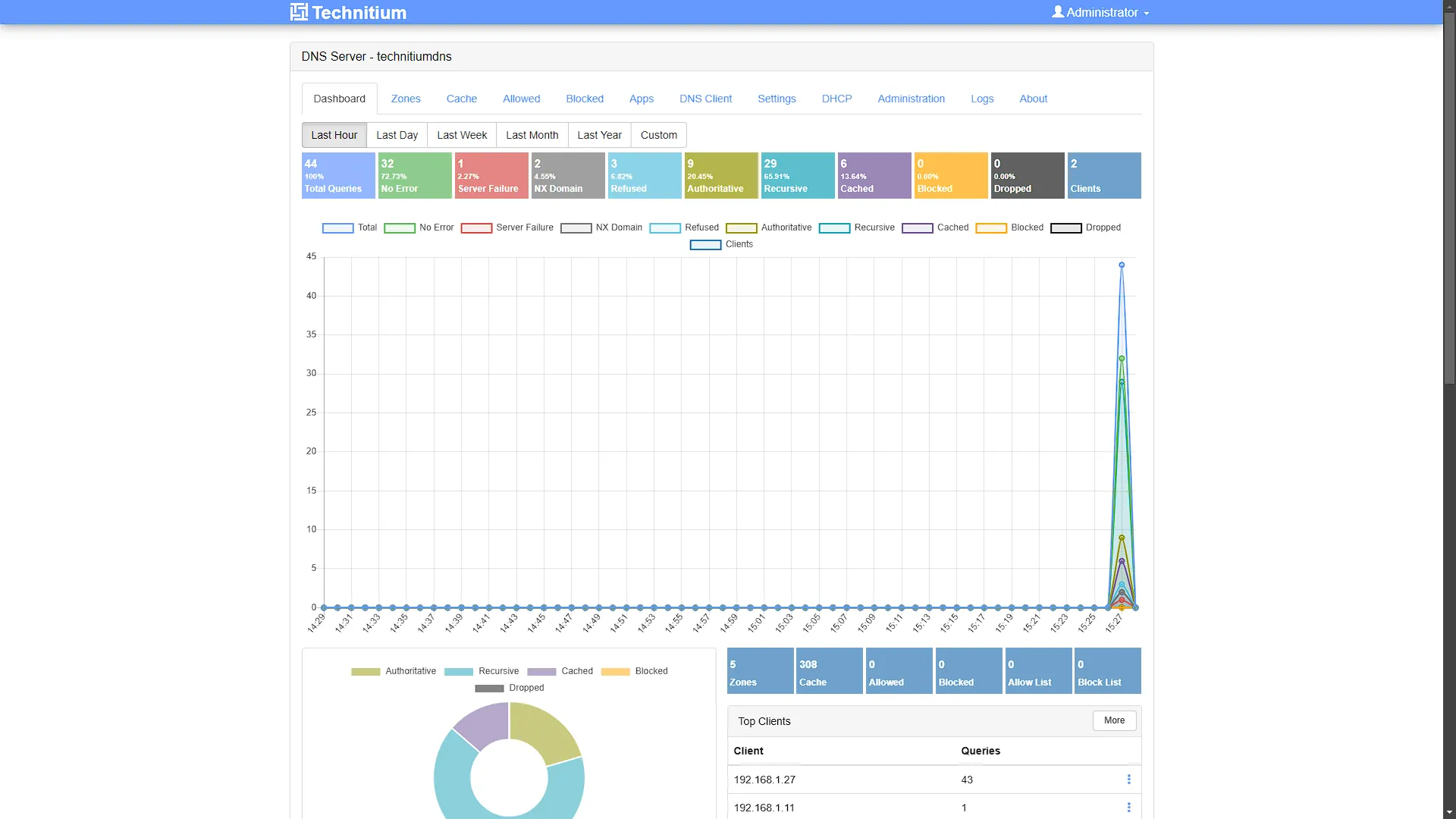Switch to DNS Client tab

tap(706, 99)
